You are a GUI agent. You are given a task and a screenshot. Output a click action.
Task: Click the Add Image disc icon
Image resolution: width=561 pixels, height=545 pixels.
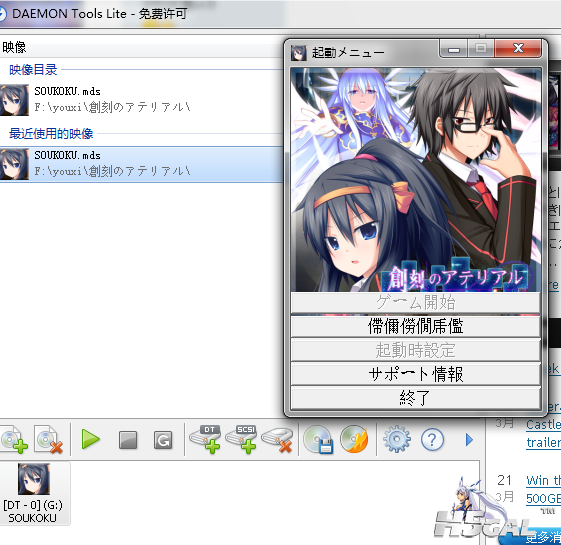pyautogui.click(x=14, y=439)
